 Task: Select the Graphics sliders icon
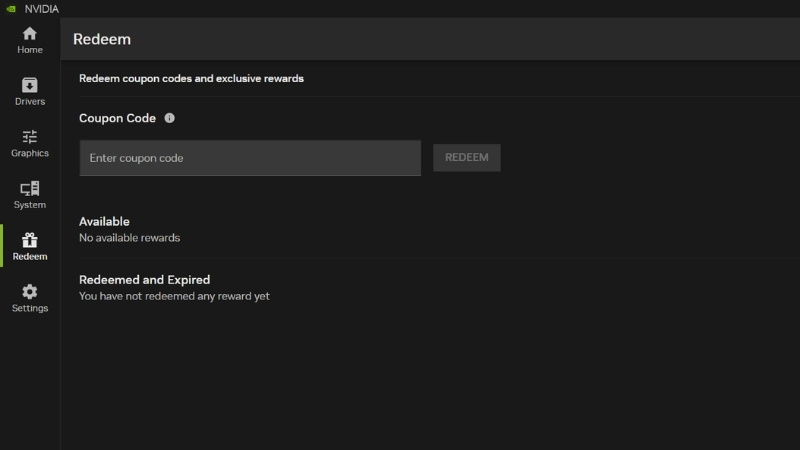tap(30, 137)
